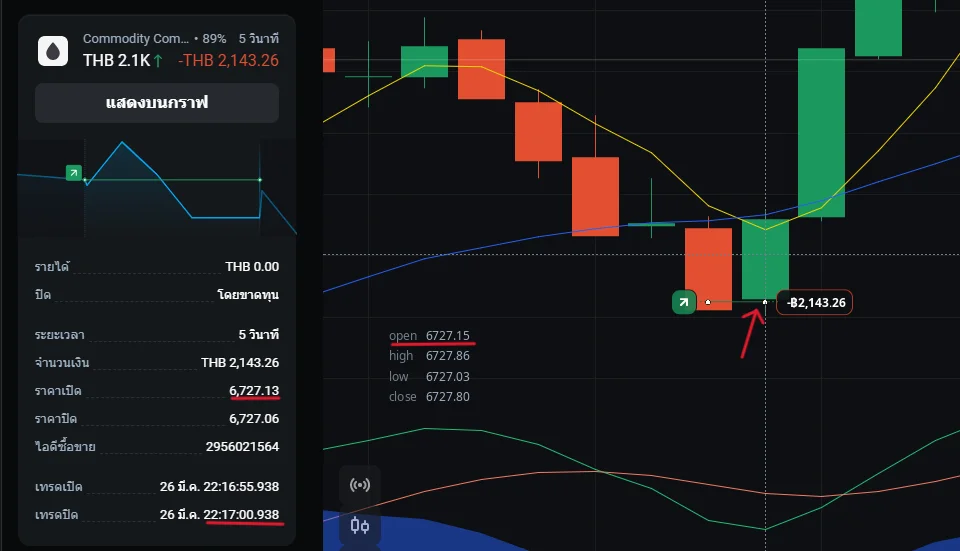
Task: Click green arrow marker in mini chart
Action: click(73, 173)
